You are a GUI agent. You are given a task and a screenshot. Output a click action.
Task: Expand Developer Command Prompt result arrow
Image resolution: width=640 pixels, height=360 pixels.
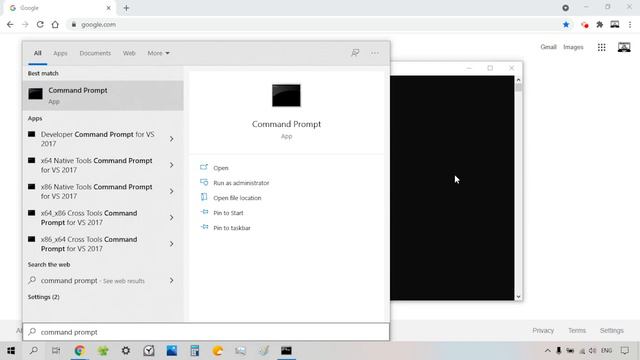pyautogui.click(x=171, y=139)
